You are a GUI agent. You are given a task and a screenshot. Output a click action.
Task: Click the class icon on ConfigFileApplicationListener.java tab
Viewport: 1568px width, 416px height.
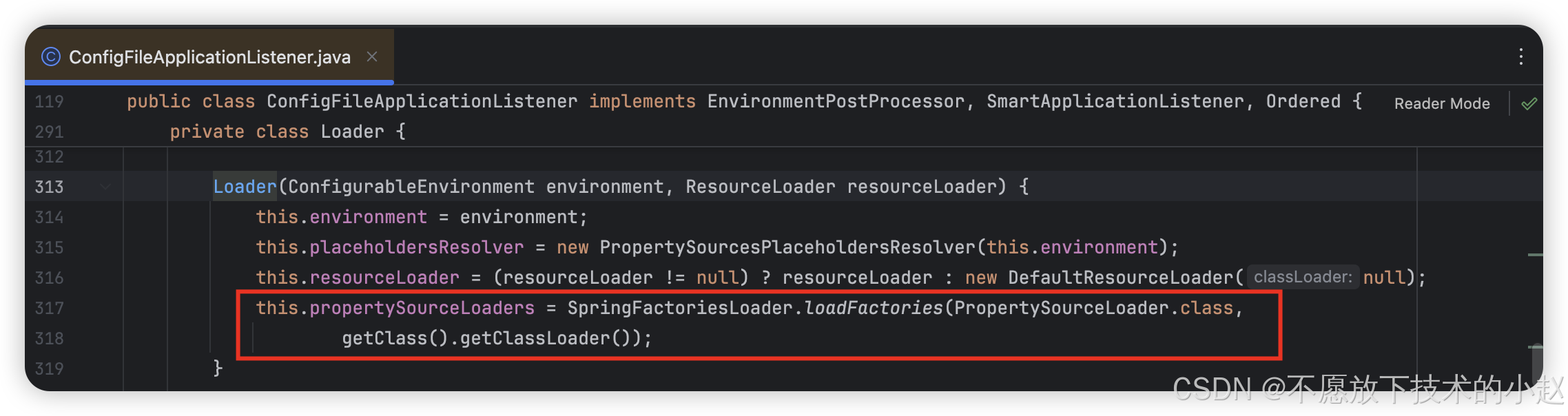coord(51,56)
